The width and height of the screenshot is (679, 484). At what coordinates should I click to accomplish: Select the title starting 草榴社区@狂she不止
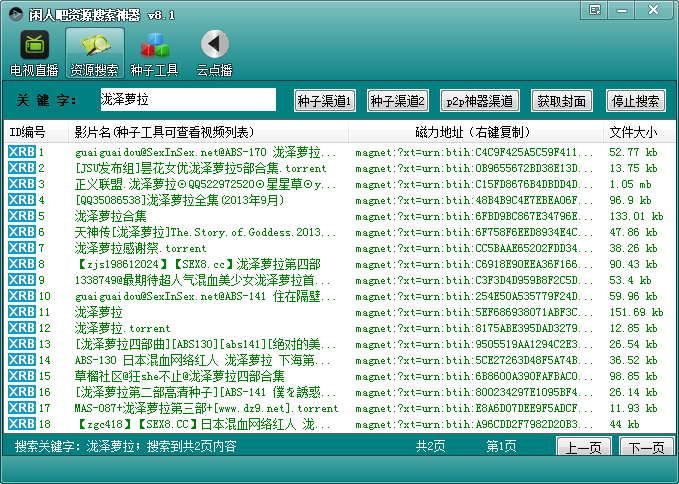pos(180,376)
